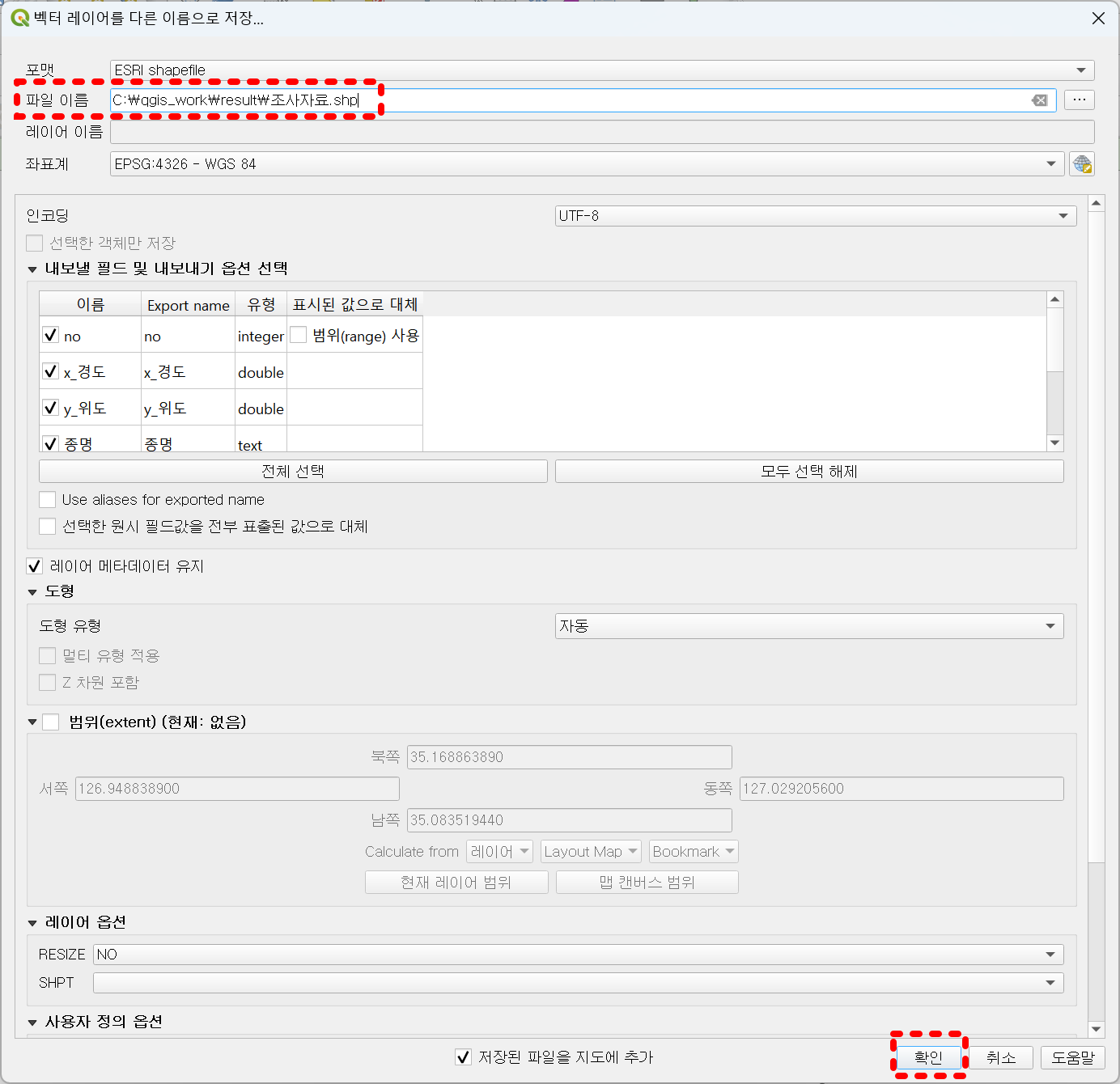Viewport: 1120px width, 1084px height.
Task: Toggle 저장된 파일을 지도에 추가 checkbox
Action: click(463, 1057)
